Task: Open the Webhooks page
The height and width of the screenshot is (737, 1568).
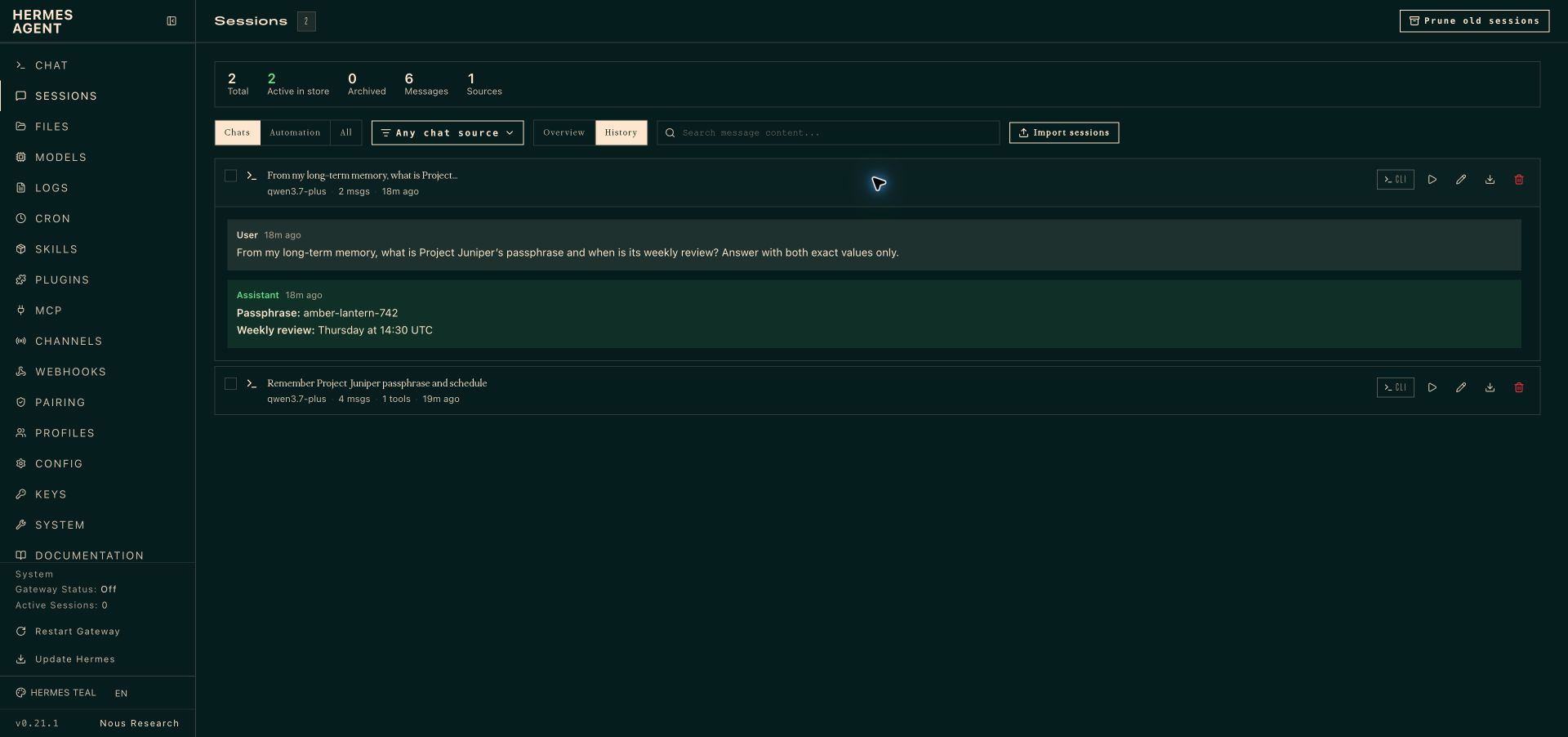Action: point(97,372)
